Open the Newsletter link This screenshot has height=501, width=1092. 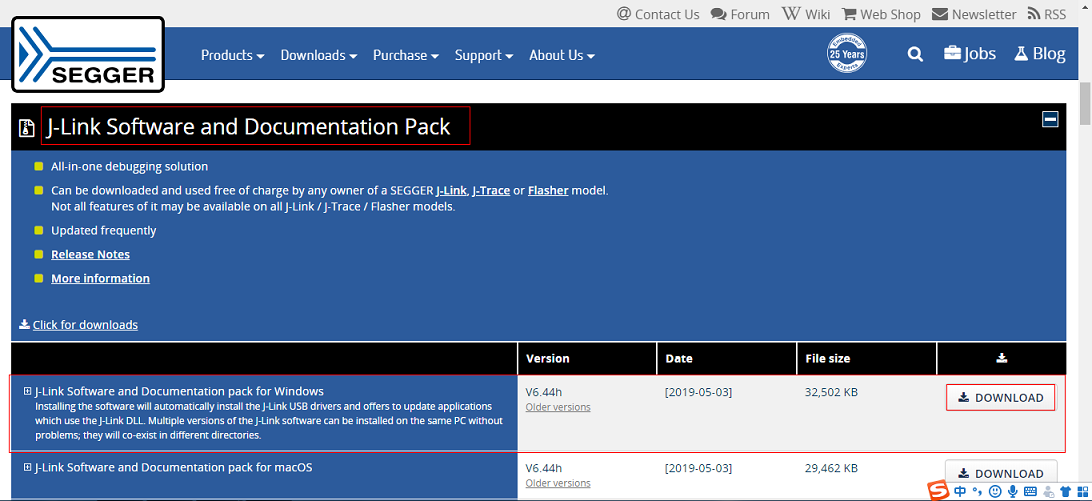pyautogui.click(x=974, y=14)
